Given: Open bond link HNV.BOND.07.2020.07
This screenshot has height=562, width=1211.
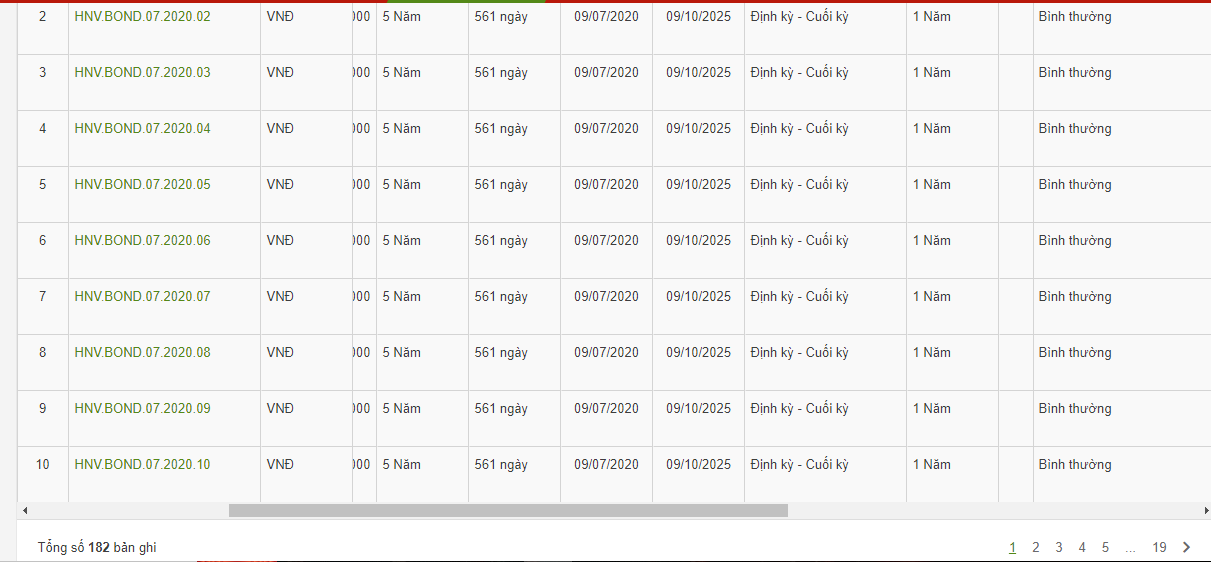Looking at the screenshot, I should pyautogui.click(x=142, y=297).
